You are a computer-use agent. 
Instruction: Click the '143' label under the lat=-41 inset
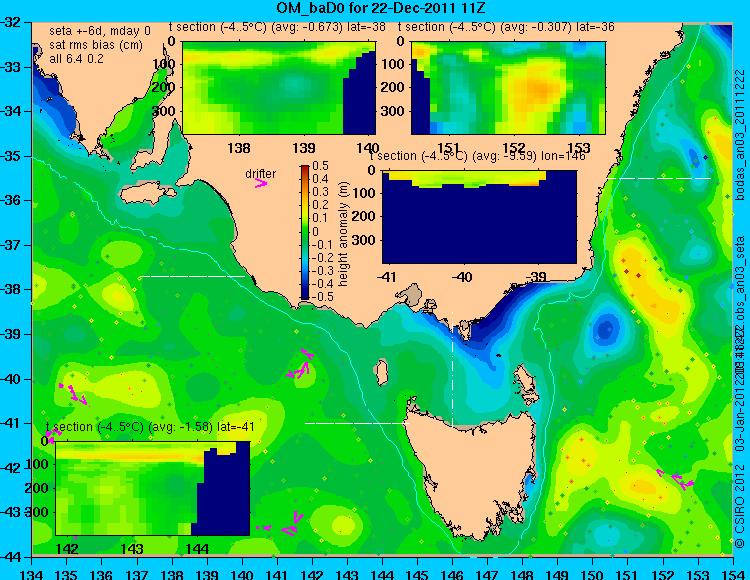(x=132, y=548)
